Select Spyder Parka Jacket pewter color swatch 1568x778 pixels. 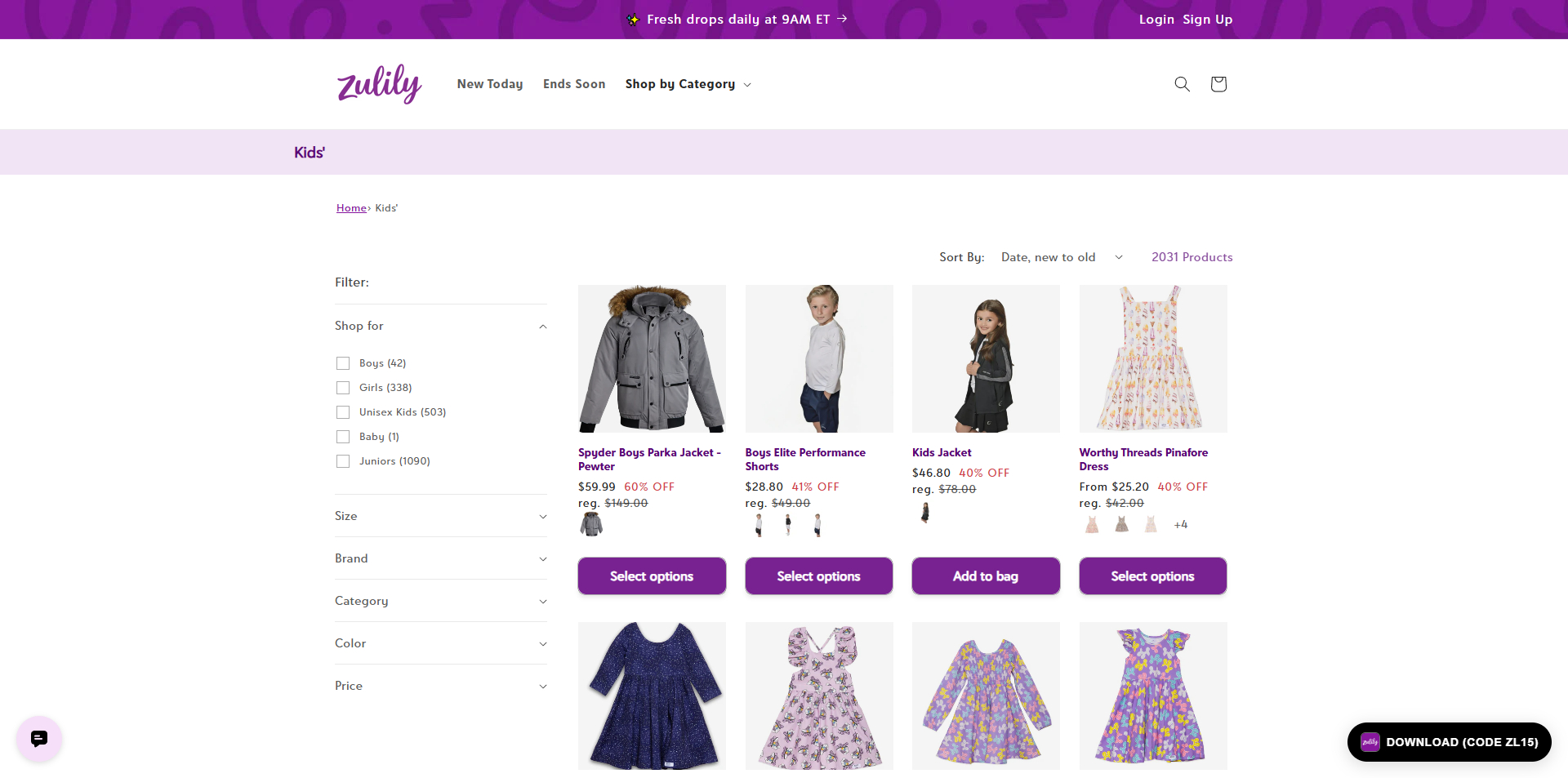(x=591, y=524)
